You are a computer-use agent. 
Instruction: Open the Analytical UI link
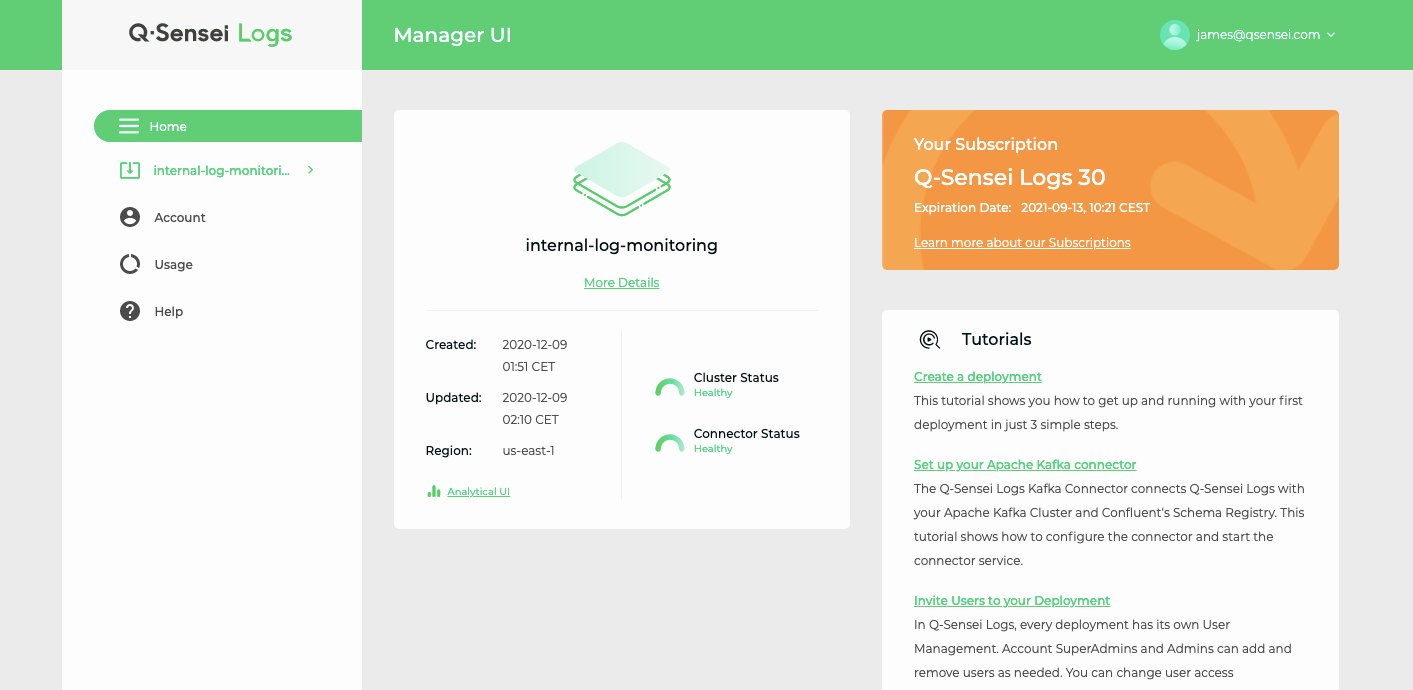pos(478,491)
